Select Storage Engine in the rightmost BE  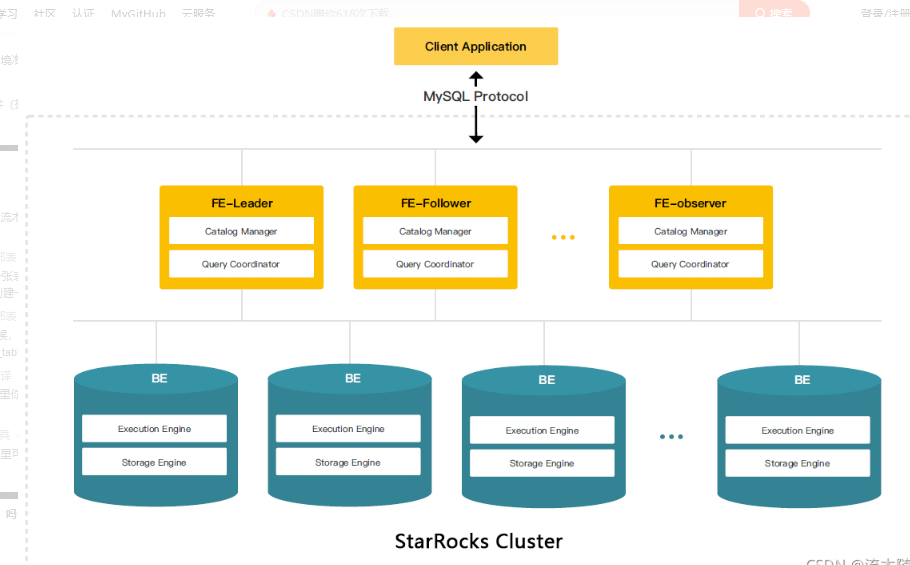797,463
